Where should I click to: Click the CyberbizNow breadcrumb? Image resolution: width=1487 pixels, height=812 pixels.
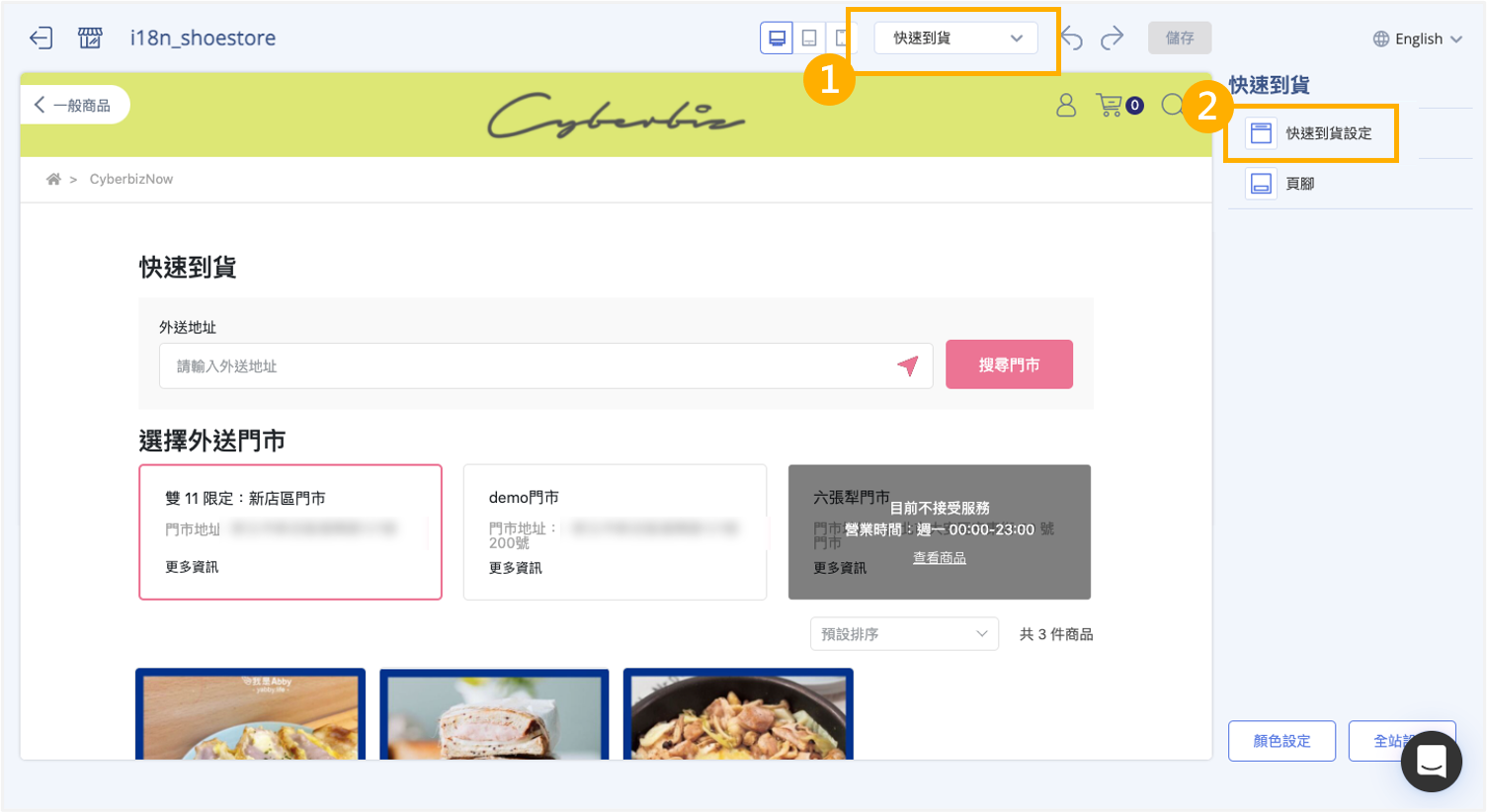(131, 179)
